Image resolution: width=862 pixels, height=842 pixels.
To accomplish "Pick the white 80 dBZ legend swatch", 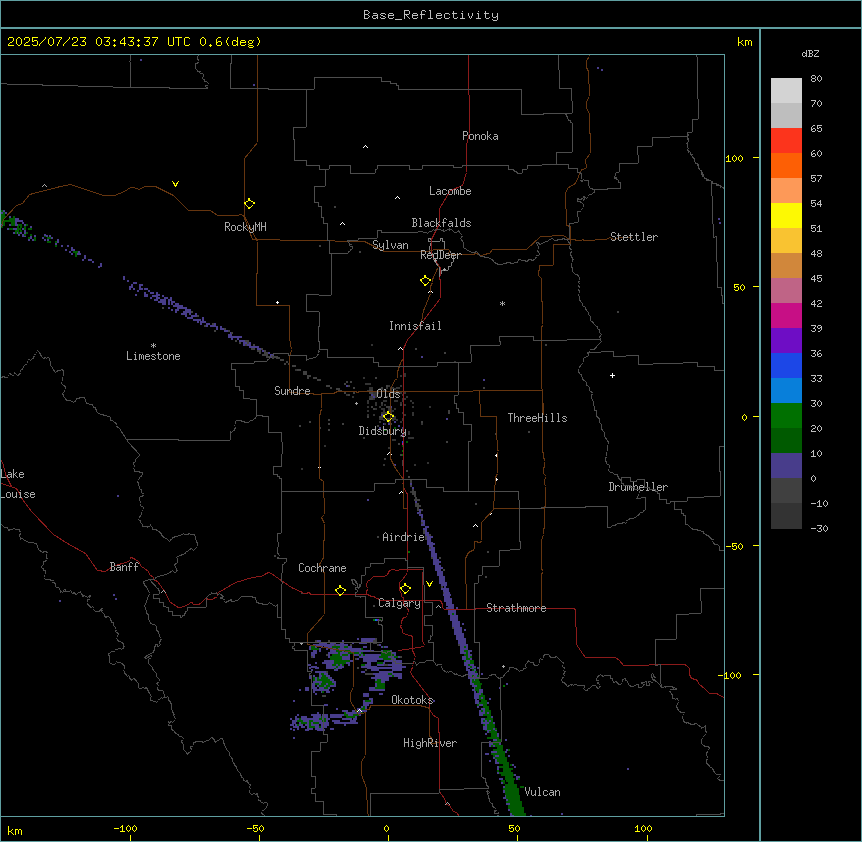I will [786, 91].
